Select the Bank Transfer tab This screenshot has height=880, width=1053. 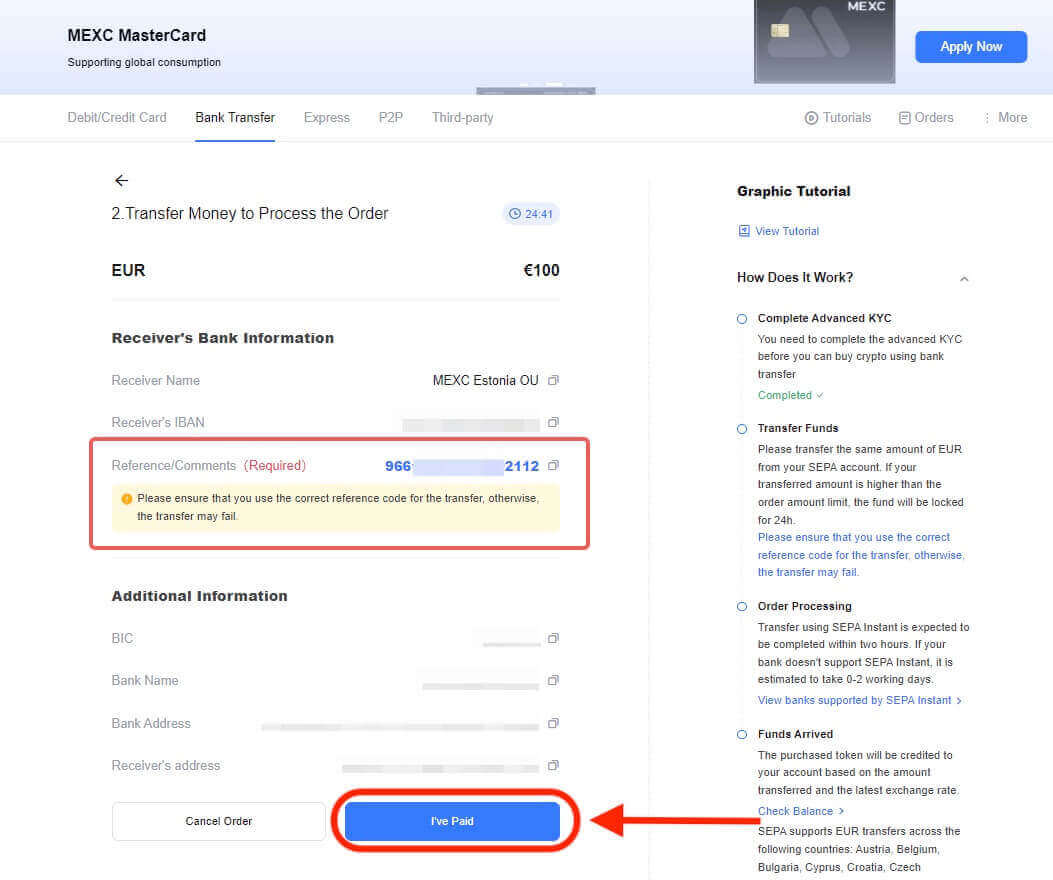(x=235, y=118)
